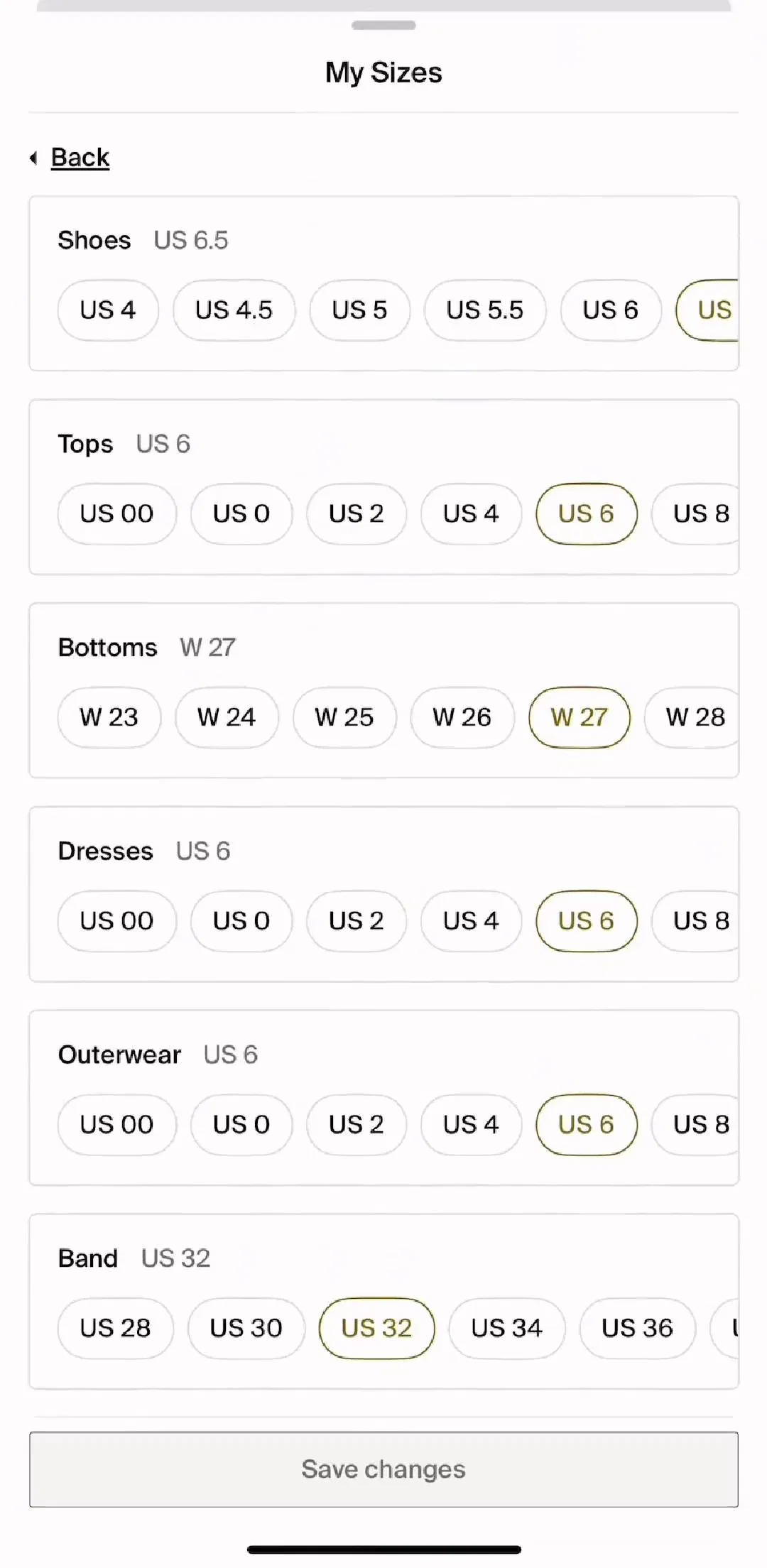Deselect the highlighted W 27 option
Screen dimensions: 767x1568
click(580, 717)
